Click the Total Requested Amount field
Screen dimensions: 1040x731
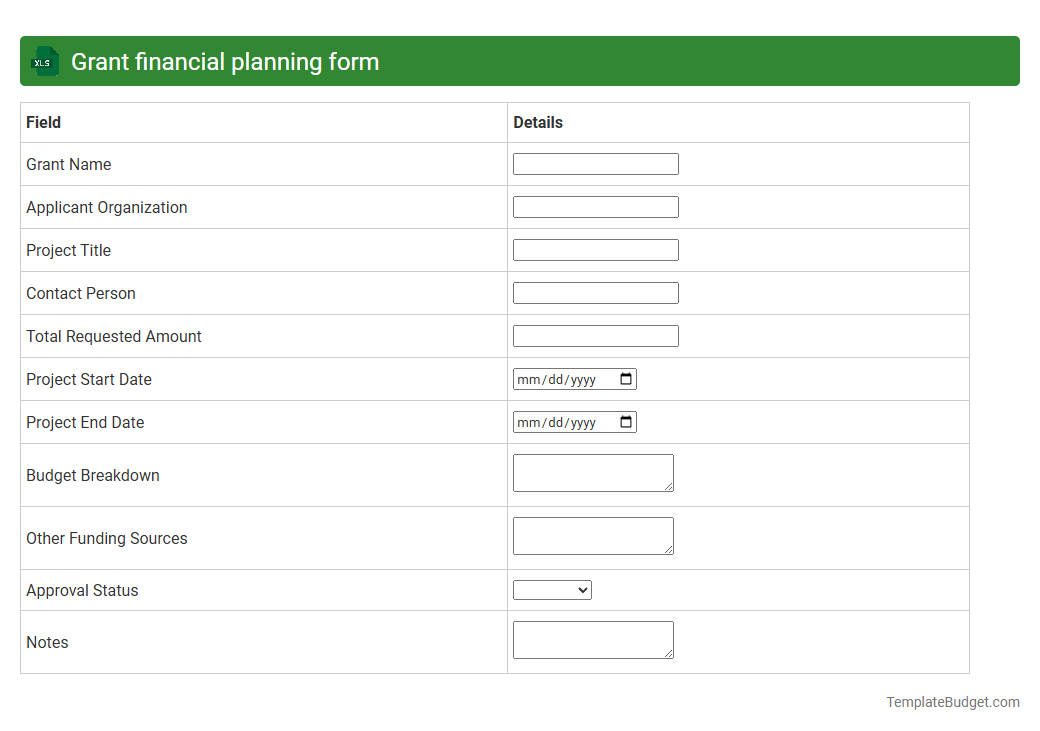(595, 335)
